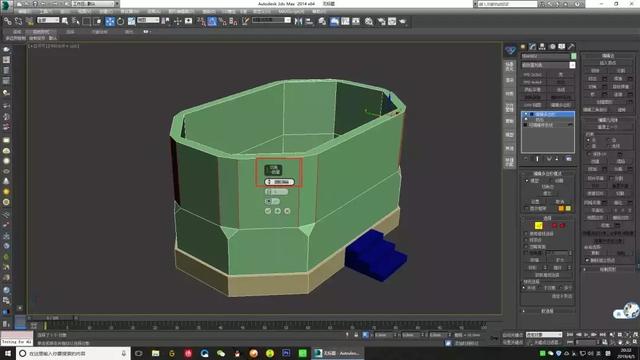
Task: Switch to the Modify command panel tab
Action: point(532,47)
